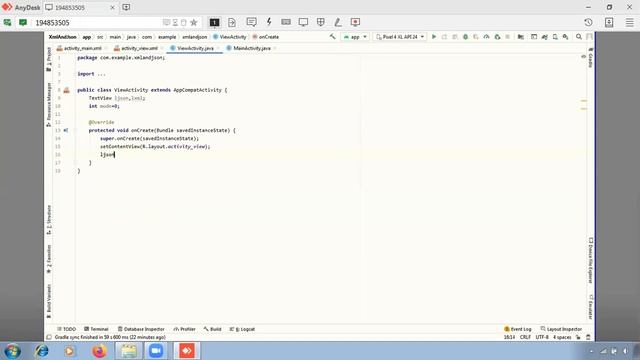The height and width of the screenshot is (360, 640).
Task: Activate the AnyDesk whiteboard pen icon
Action: 338,22
